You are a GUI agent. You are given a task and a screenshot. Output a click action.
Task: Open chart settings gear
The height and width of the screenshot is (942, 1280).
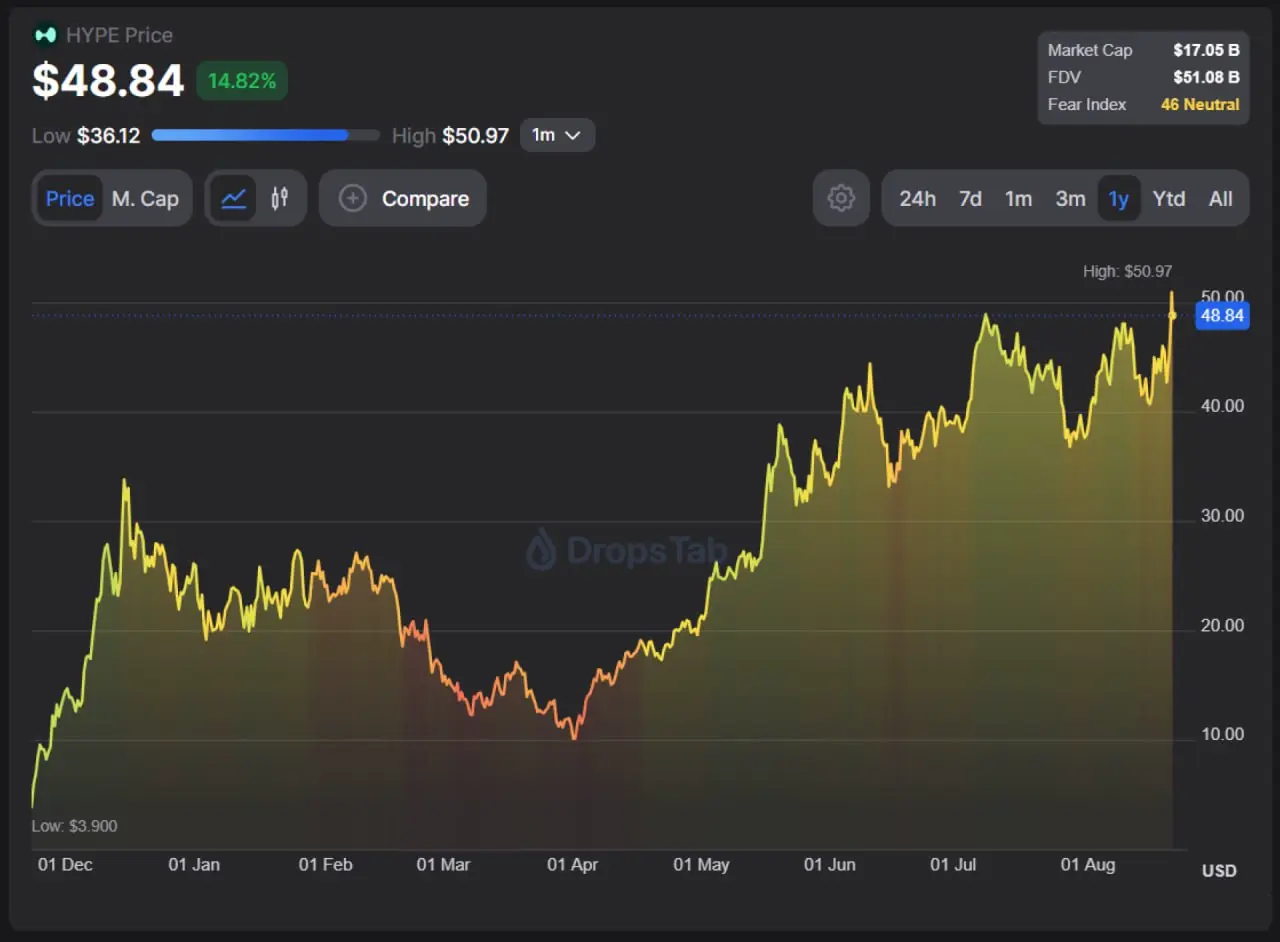tap(841, 198)
